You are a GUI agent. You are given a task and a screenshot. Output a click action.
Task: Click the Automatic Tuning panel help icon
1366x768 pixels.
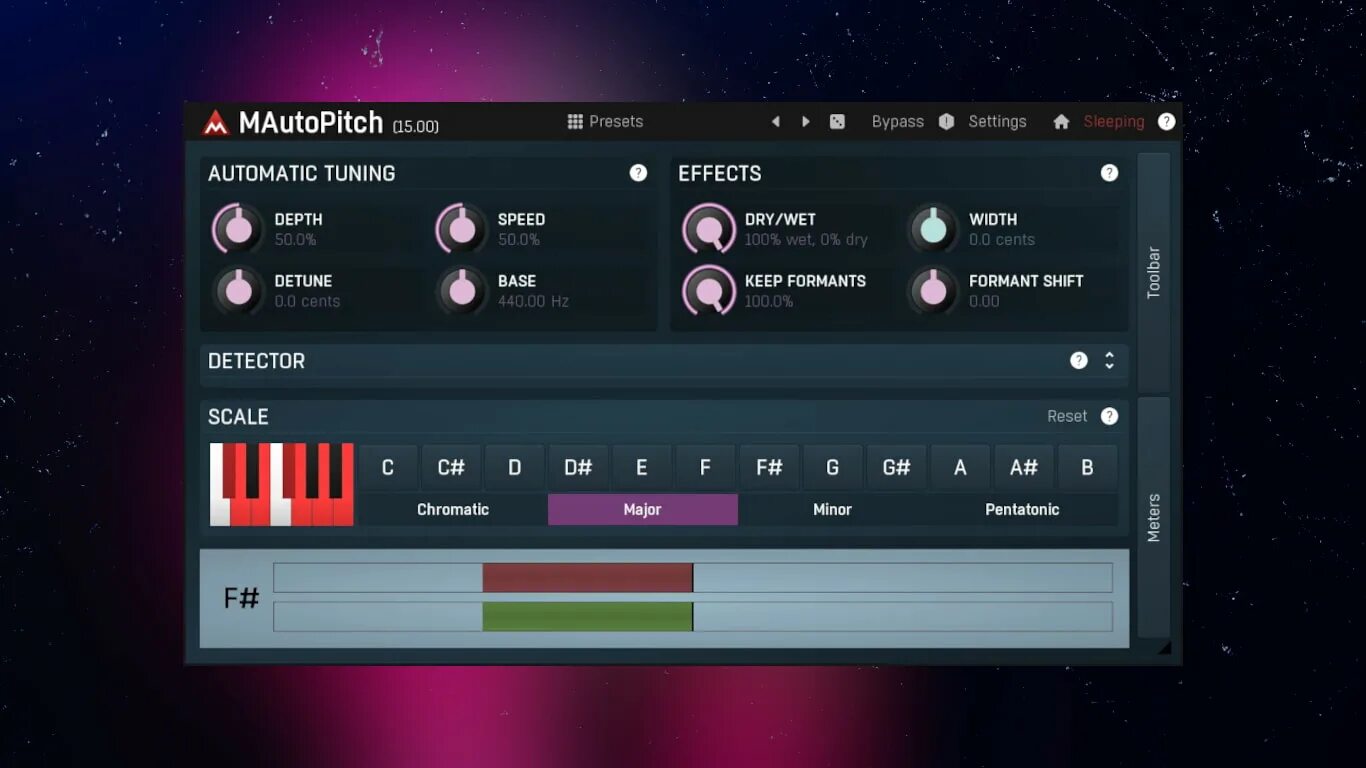(x=639, y=172)
